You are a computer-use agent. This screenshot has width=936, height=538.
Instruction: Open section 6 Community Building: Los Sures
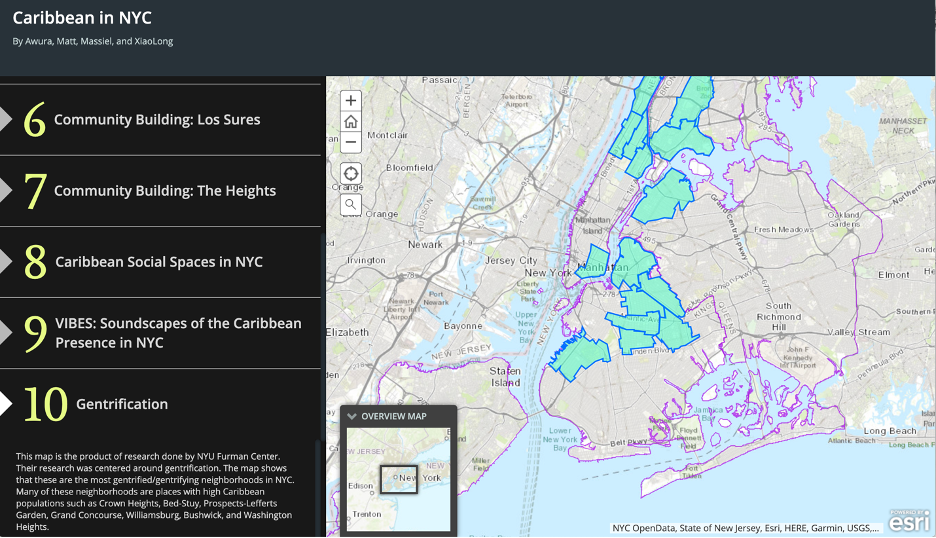[160, 119]
